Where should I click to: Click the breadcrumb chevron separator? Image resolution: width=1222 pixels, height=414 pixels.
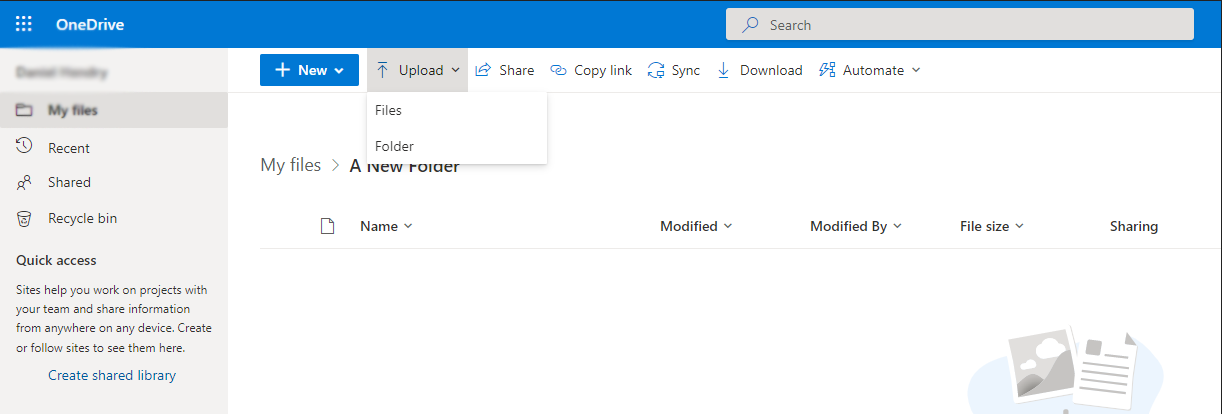(336, 166)
